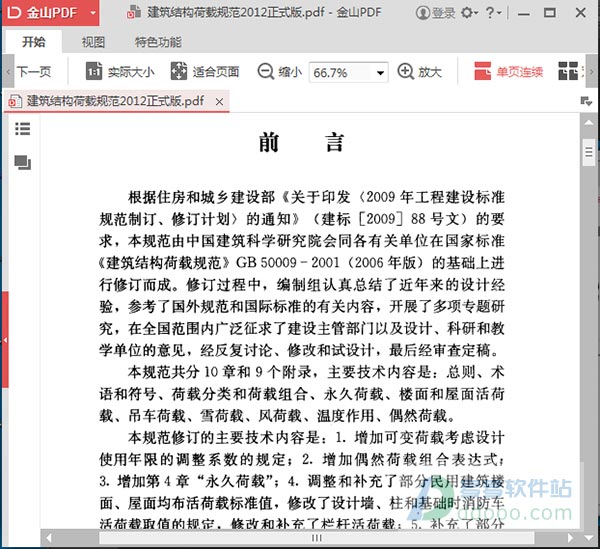Click text line starting 根据住房和城乡建设部
Viewport: 600px width, 549px height.
click(316, 197)
